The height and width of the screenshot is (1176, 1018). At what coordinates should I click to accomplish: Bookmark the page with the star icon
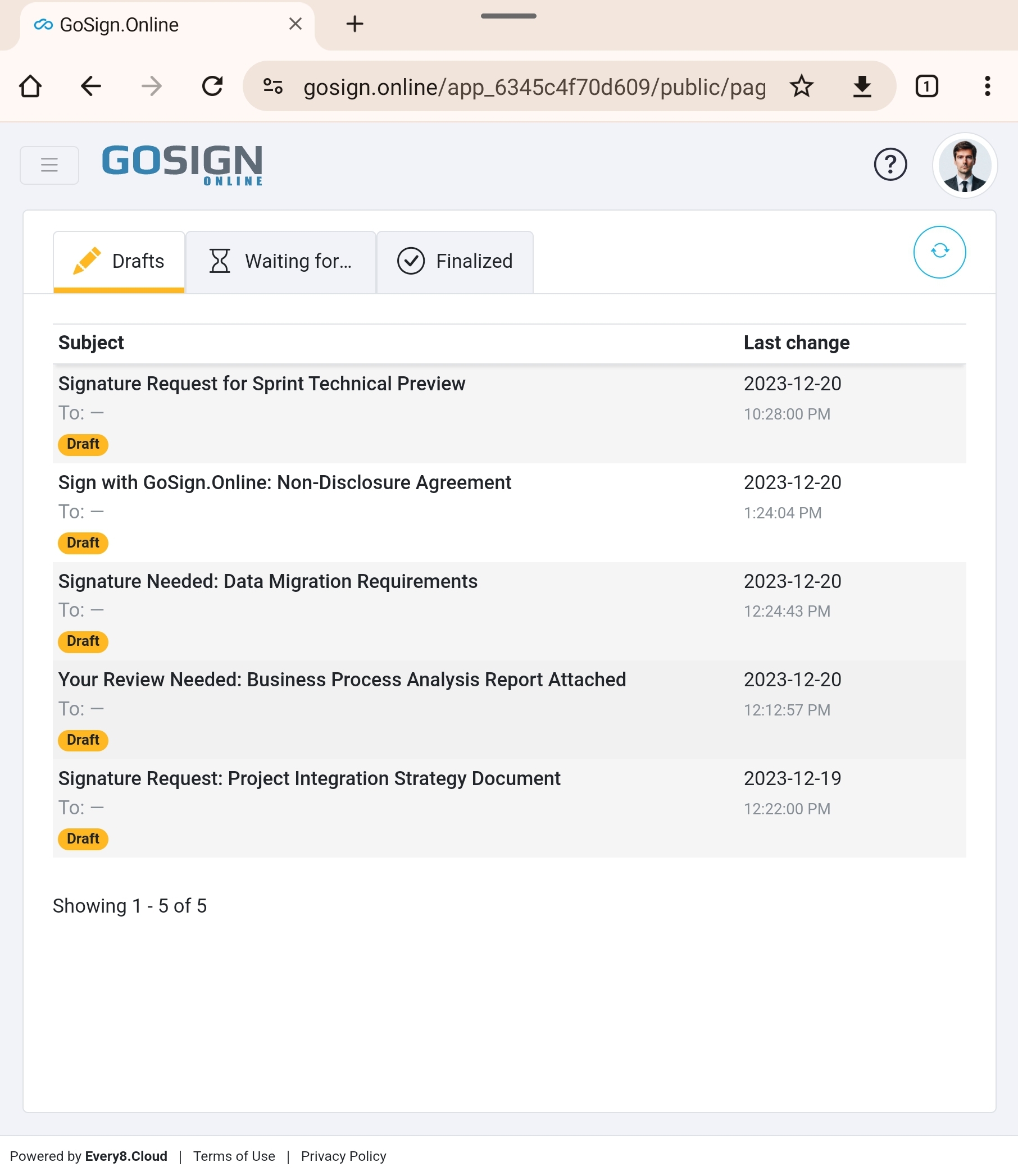click(x=802, y=86)
